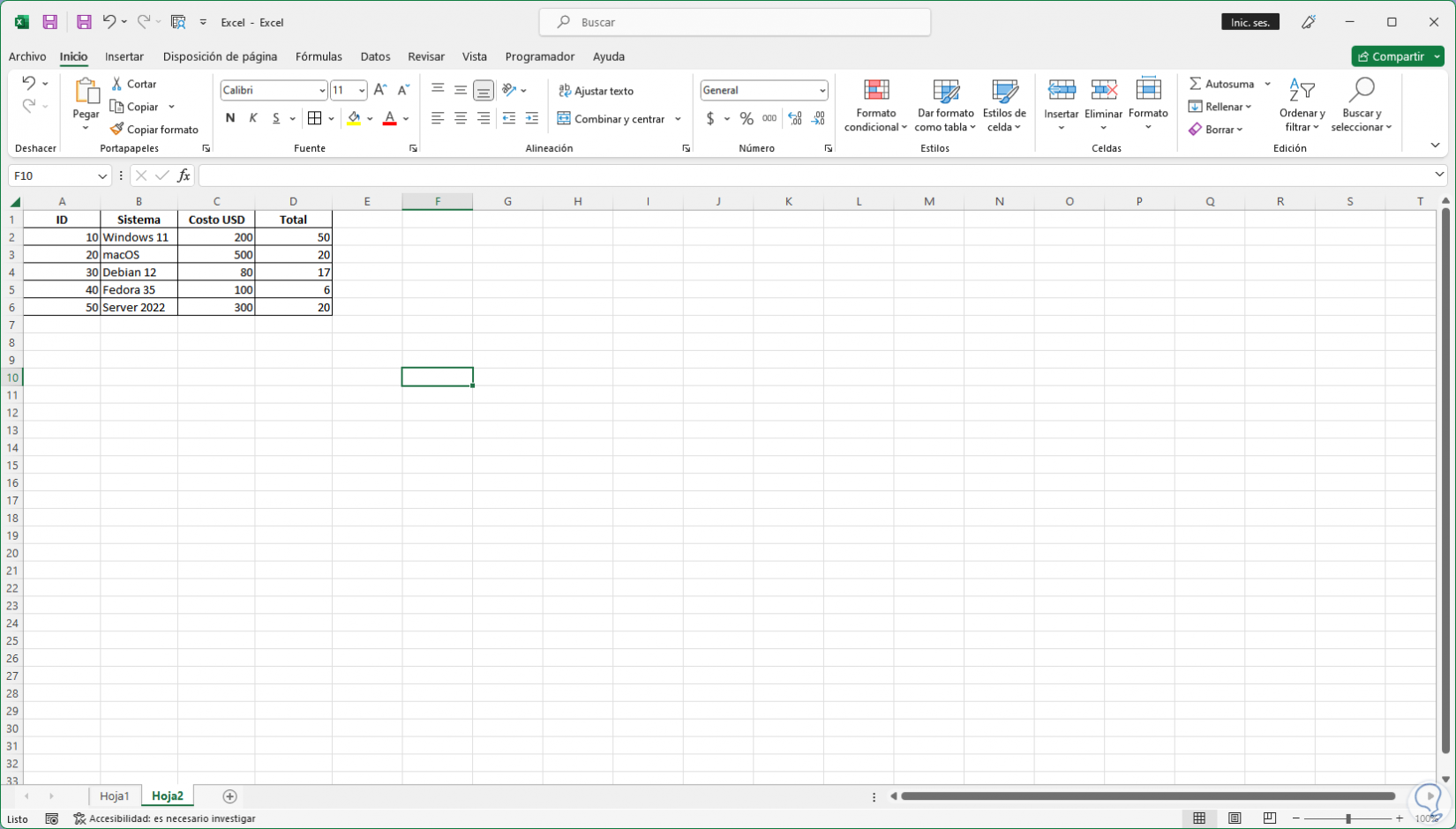Switch to the Datos ribbon tab
This screenshot has width=1456, height=829.
point(375,56)
